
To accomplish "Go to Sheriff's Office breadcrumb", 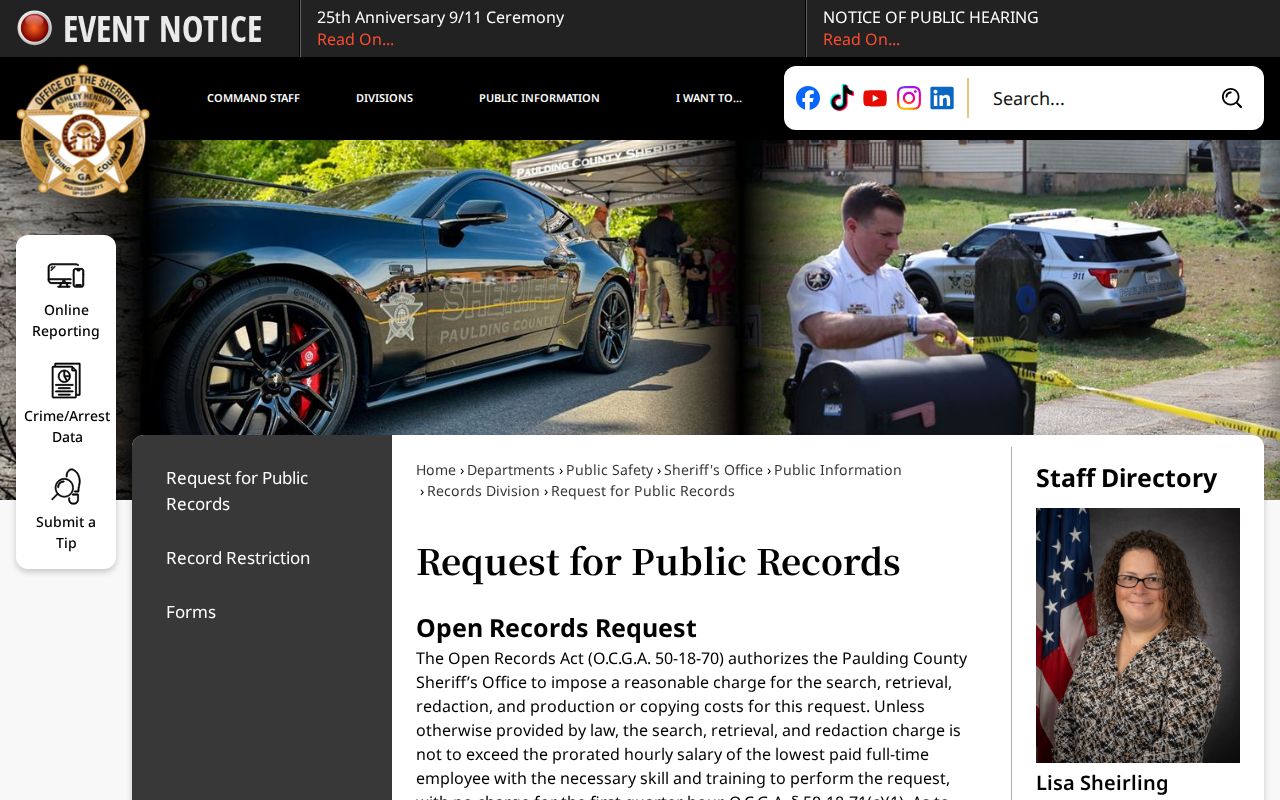I will [x=713, y=470].
